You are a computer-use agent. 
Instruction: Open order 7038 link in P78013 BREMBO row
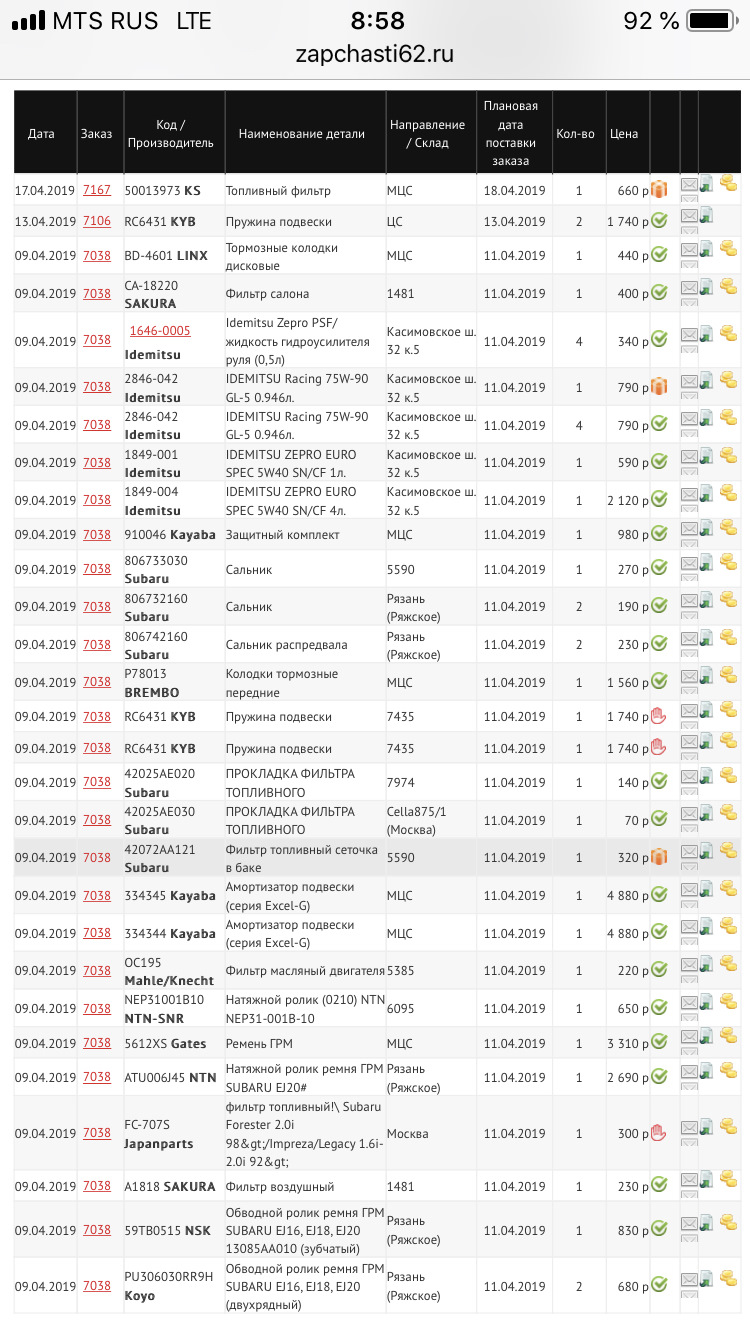97,682
